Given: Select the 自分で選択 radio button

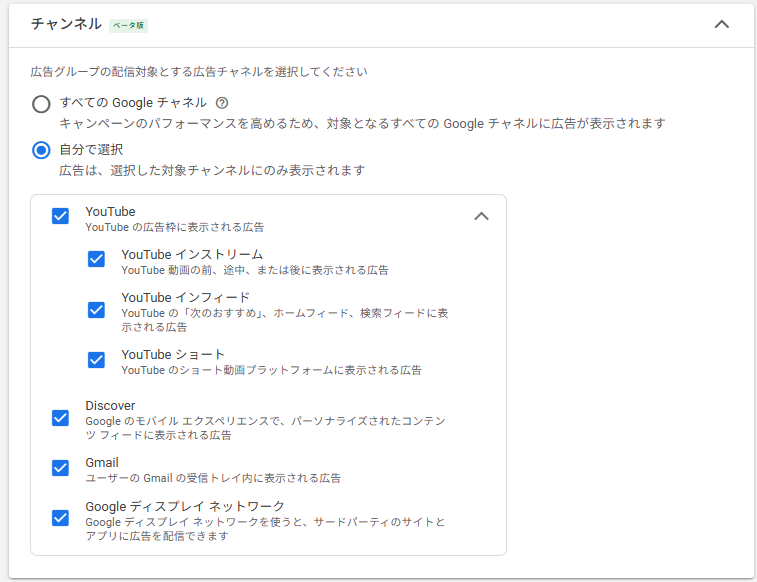Looking at the screenshot, I should 41,150.
